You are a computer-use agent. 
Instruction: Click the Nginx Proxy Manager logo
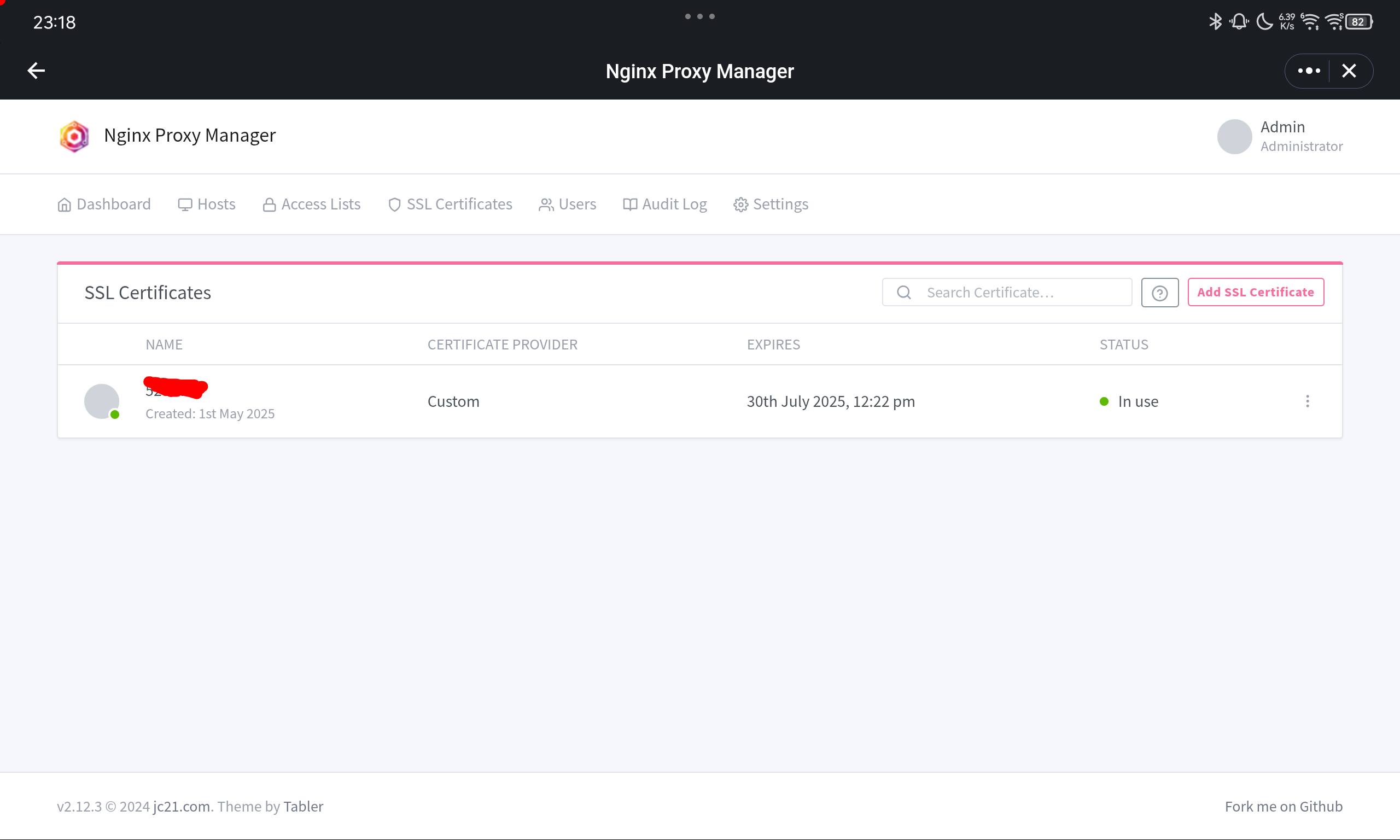tap(74, 136)
